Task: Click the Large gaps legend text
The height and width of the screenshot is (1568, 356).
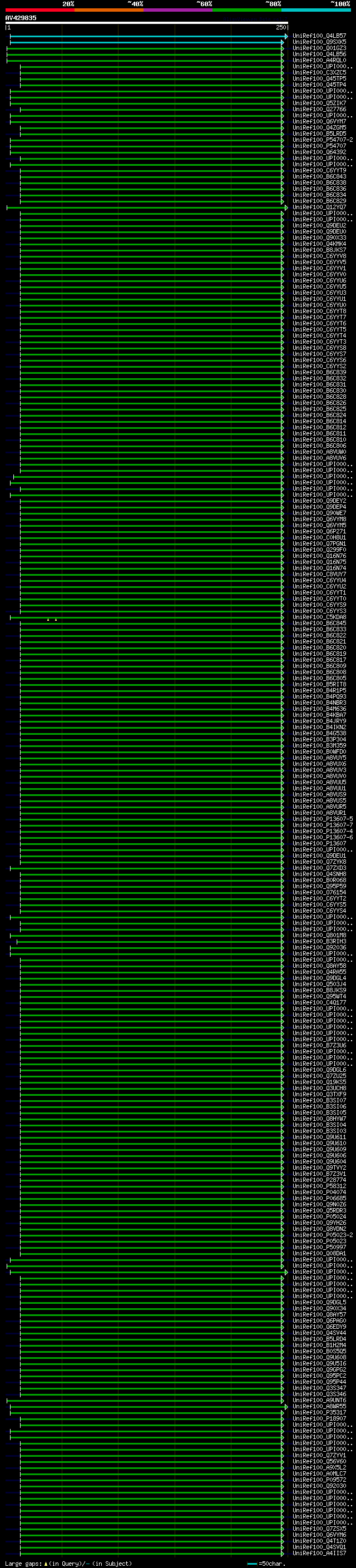Action: point(68,1563)
